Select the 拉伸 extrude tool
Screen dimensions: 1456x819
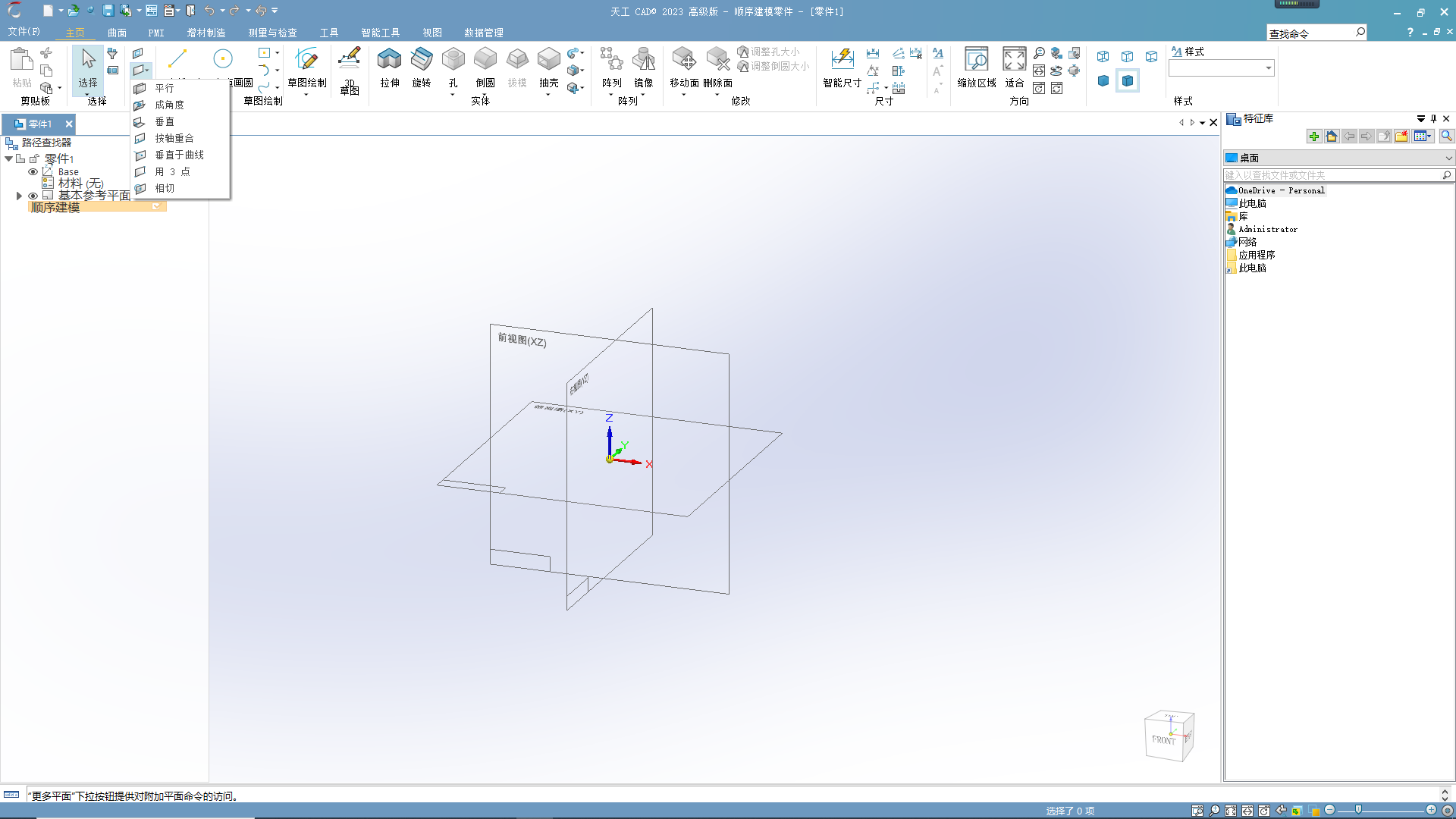(389, 67)
